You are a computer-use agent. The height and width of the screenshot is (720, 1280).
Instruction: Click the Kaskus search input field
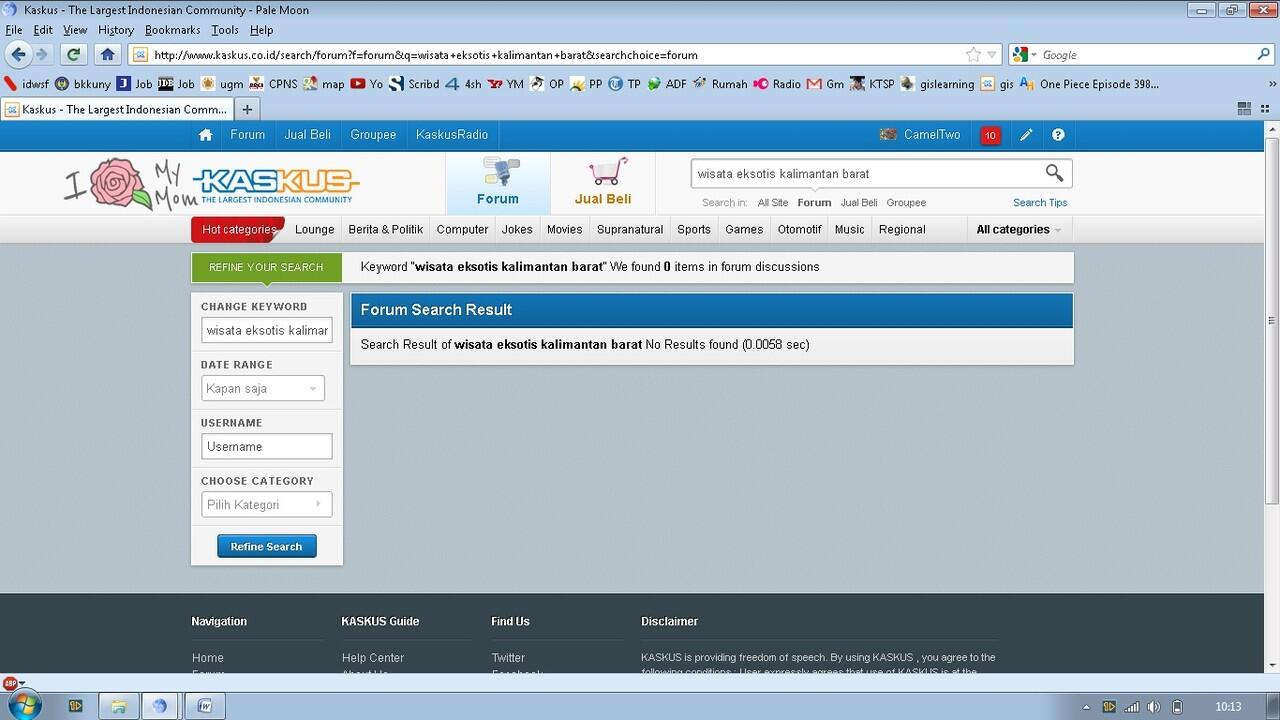866,174
